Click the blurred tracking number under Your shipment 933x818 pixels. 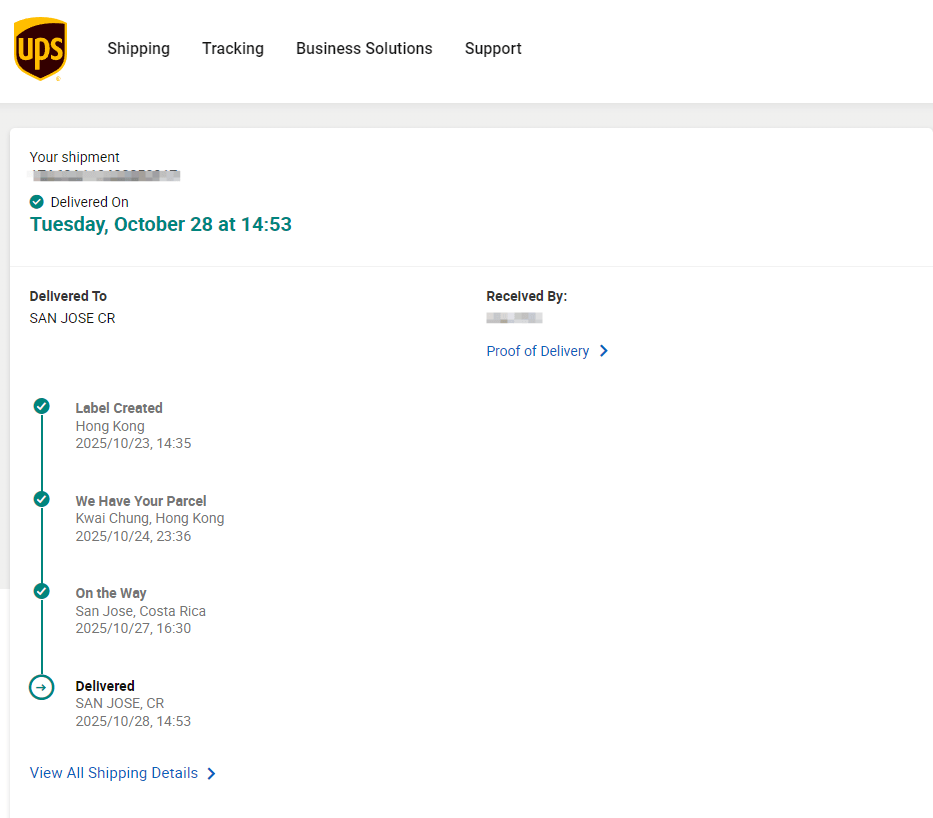click(105, 176)
